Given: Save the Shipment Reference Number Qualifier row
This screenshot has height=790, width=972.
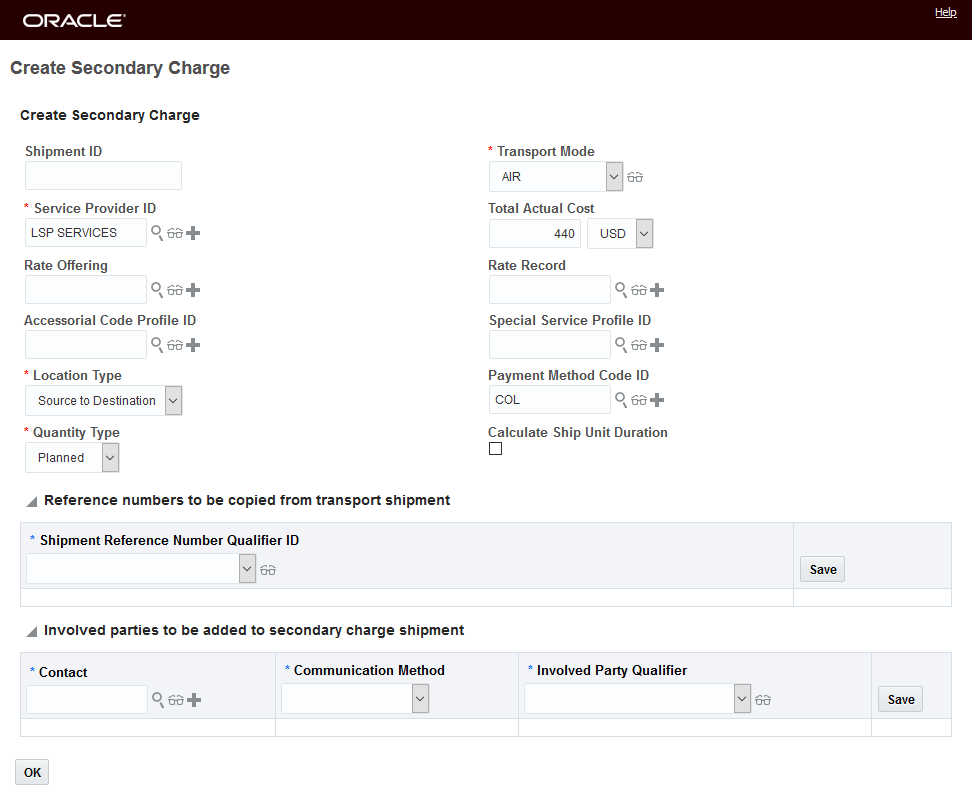Looking at the screenshot, I should pyautogui.click(x=822, y=569).
